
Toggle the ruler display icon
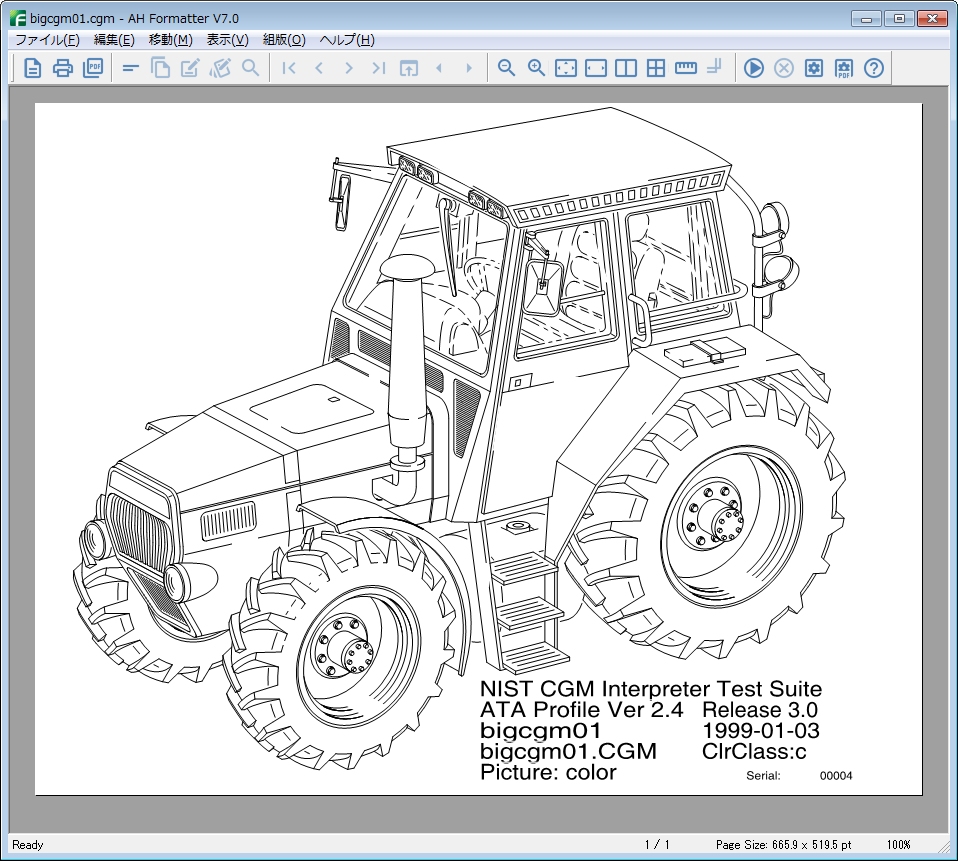(686, 68)
